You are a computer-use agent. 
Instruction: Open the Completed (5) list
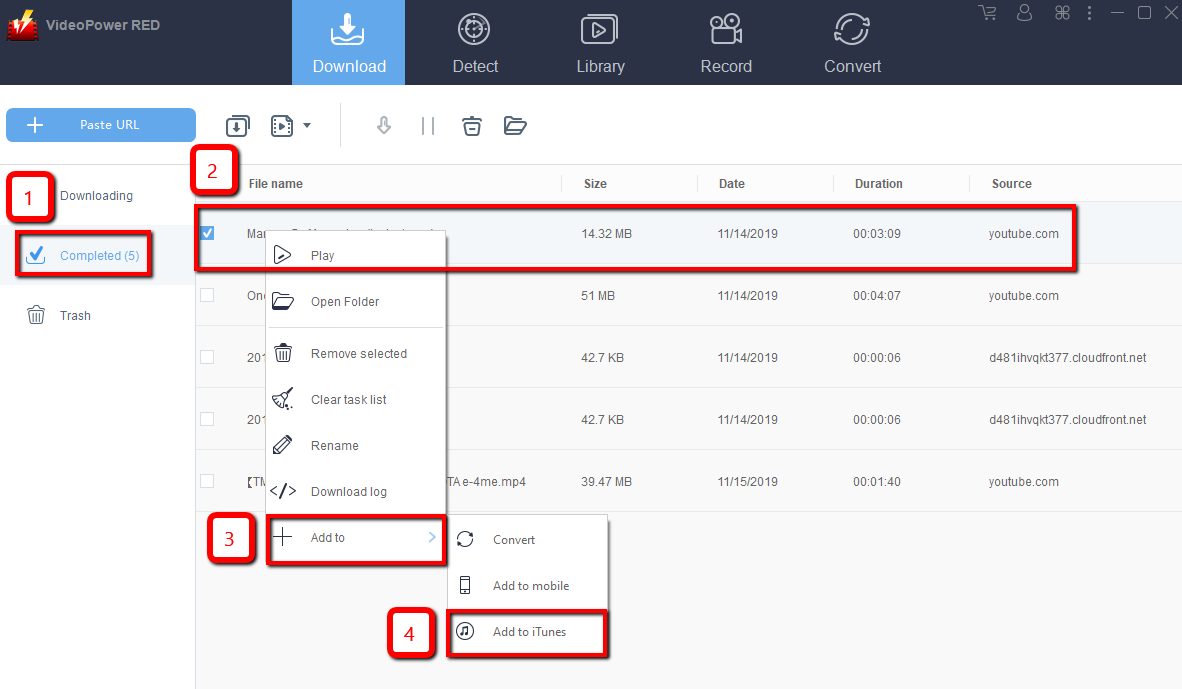(98, 255)
